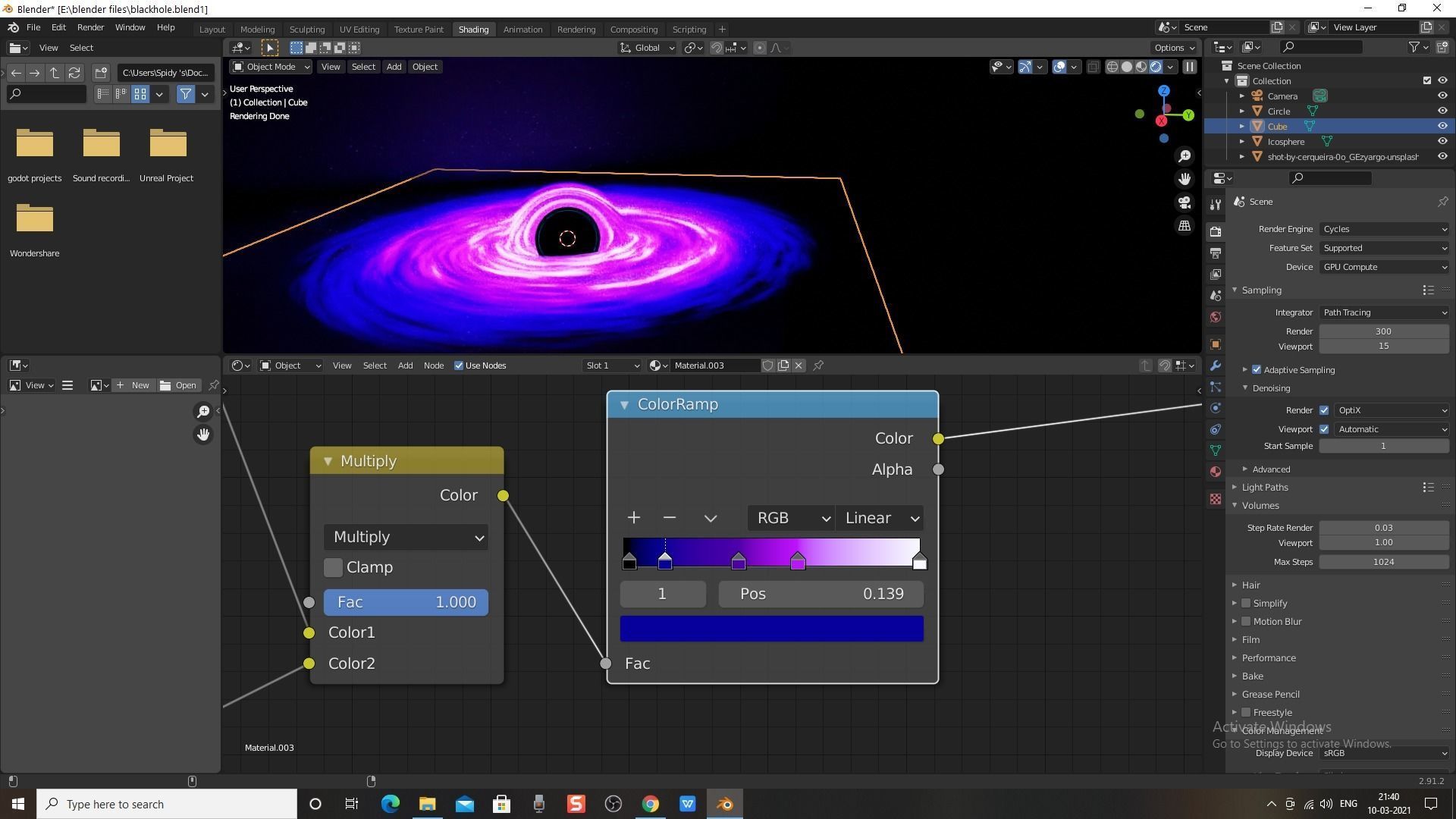Enable the Motion Blur checkbox

[x=1246, y=622]
